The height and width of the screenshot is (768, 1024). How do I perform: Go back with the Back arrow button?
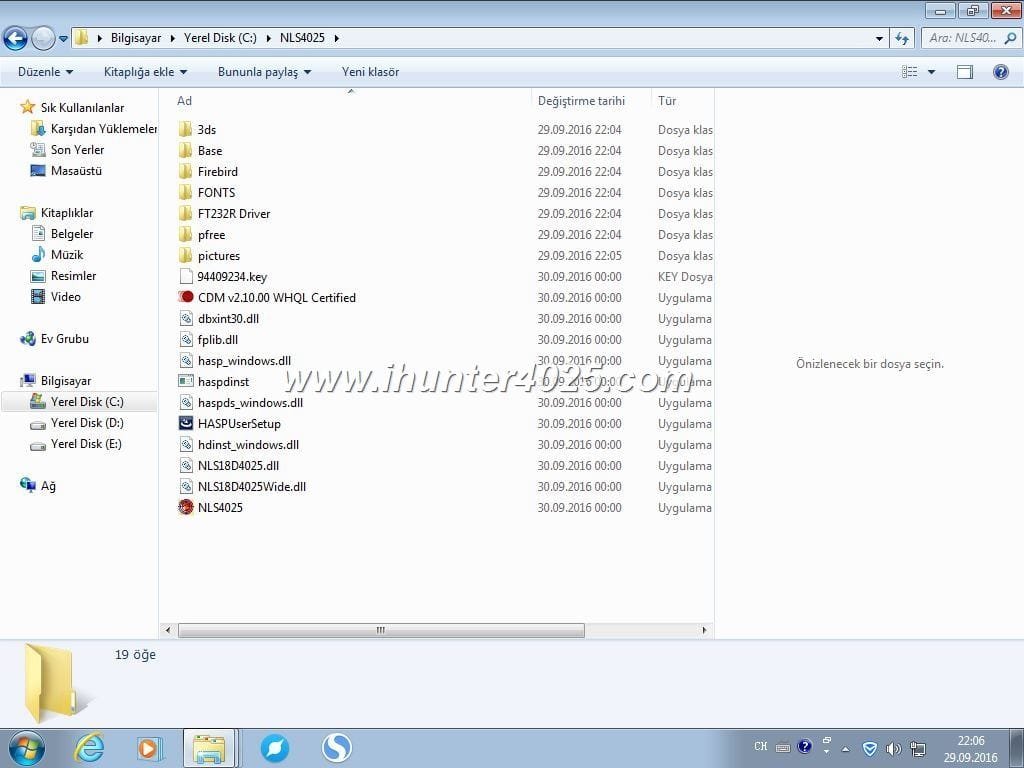[16, 39]
